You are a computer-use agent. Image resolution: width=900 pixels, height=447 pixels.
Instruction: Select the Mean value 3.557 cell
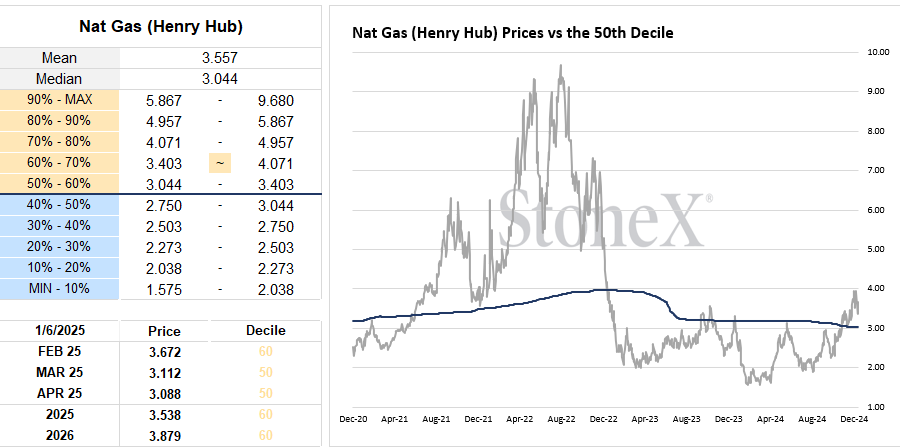point(220,58)
